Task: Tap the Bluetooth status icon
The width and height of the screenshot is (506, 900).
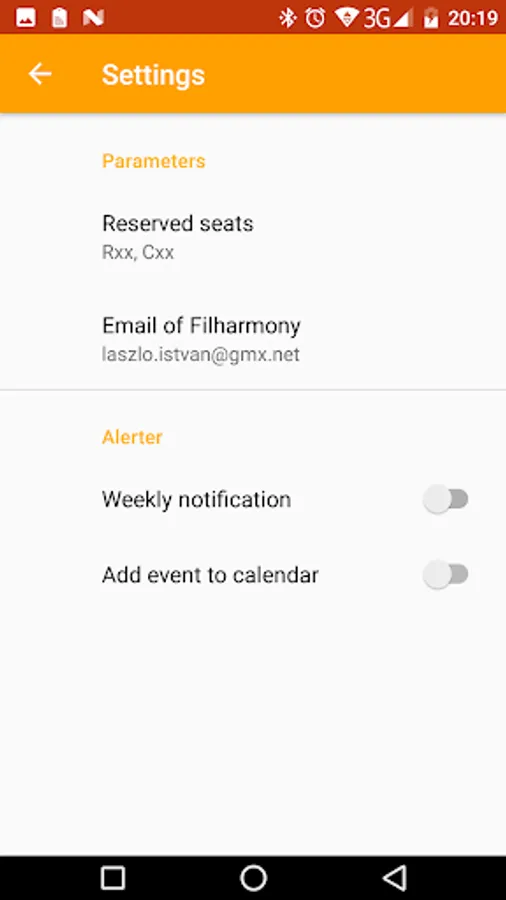Action: click(x=287, y=18)
